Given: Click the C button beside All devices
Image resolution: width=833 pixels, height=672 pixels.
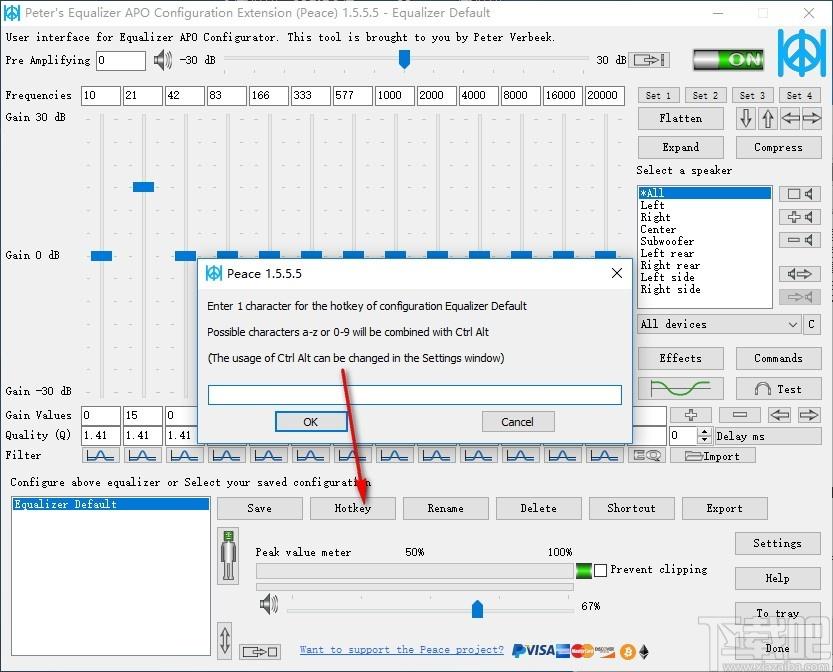Looking at the screenshot, I should [811, 325].
